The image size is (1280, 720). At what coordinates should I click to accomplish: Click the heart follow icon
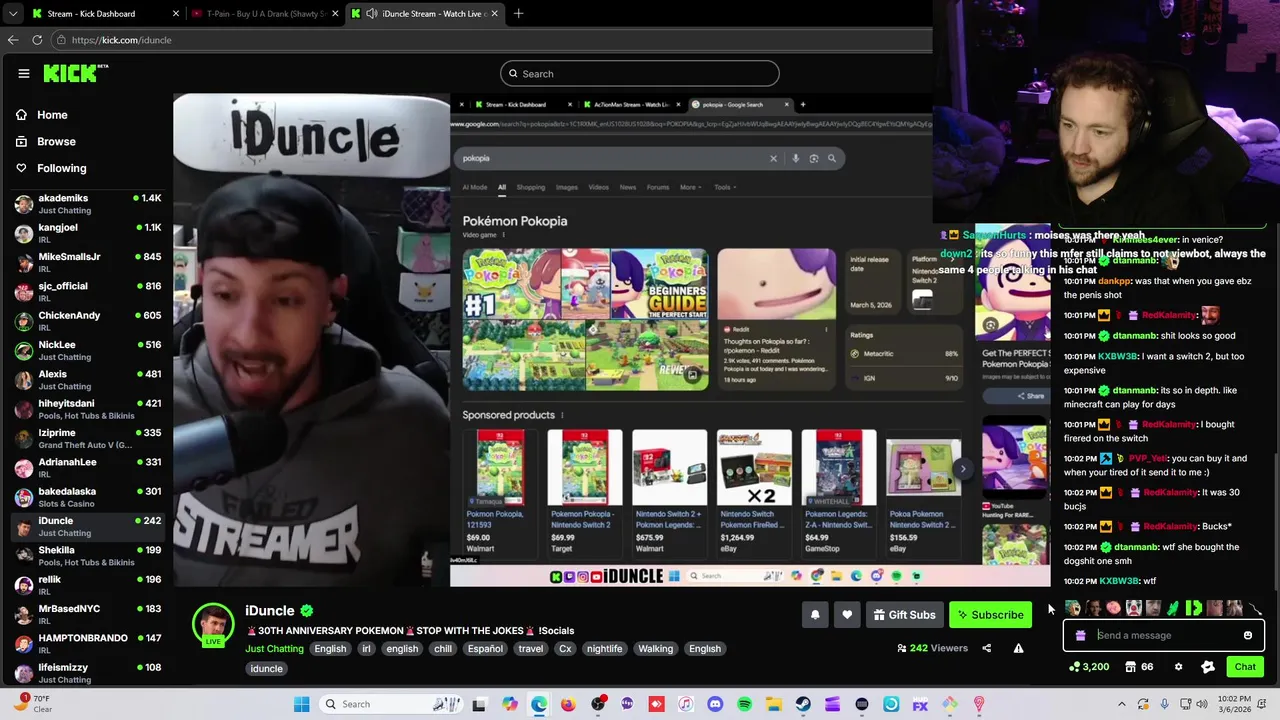tap(847, 615)
